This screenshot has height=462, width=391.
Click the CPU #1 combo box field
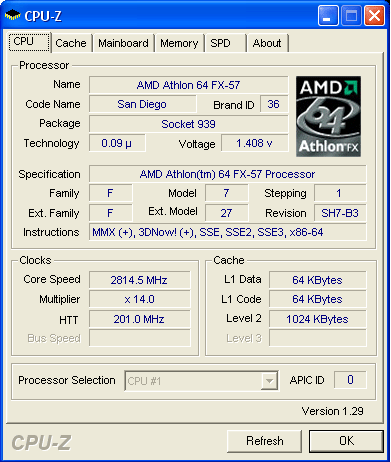coord(201,381)
